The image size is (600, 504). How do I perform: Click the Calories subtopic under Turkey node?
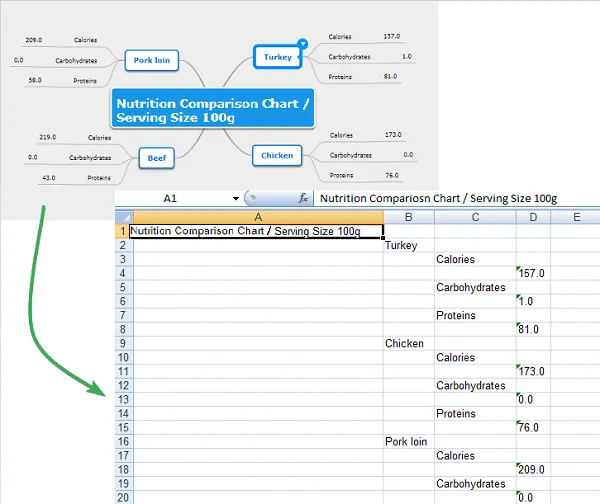tap(341, 37)
